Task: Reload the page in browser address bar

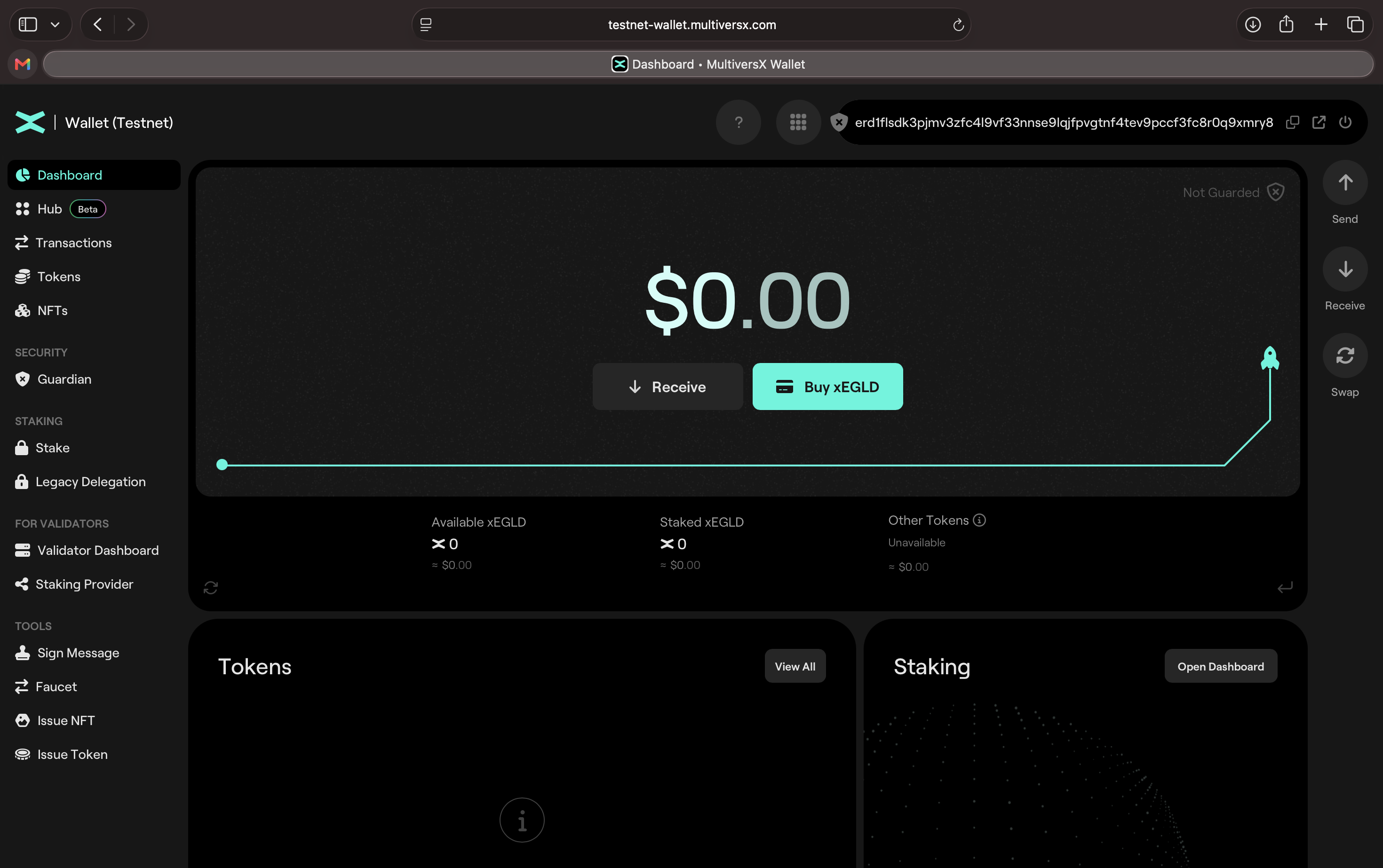Action: 958,24
